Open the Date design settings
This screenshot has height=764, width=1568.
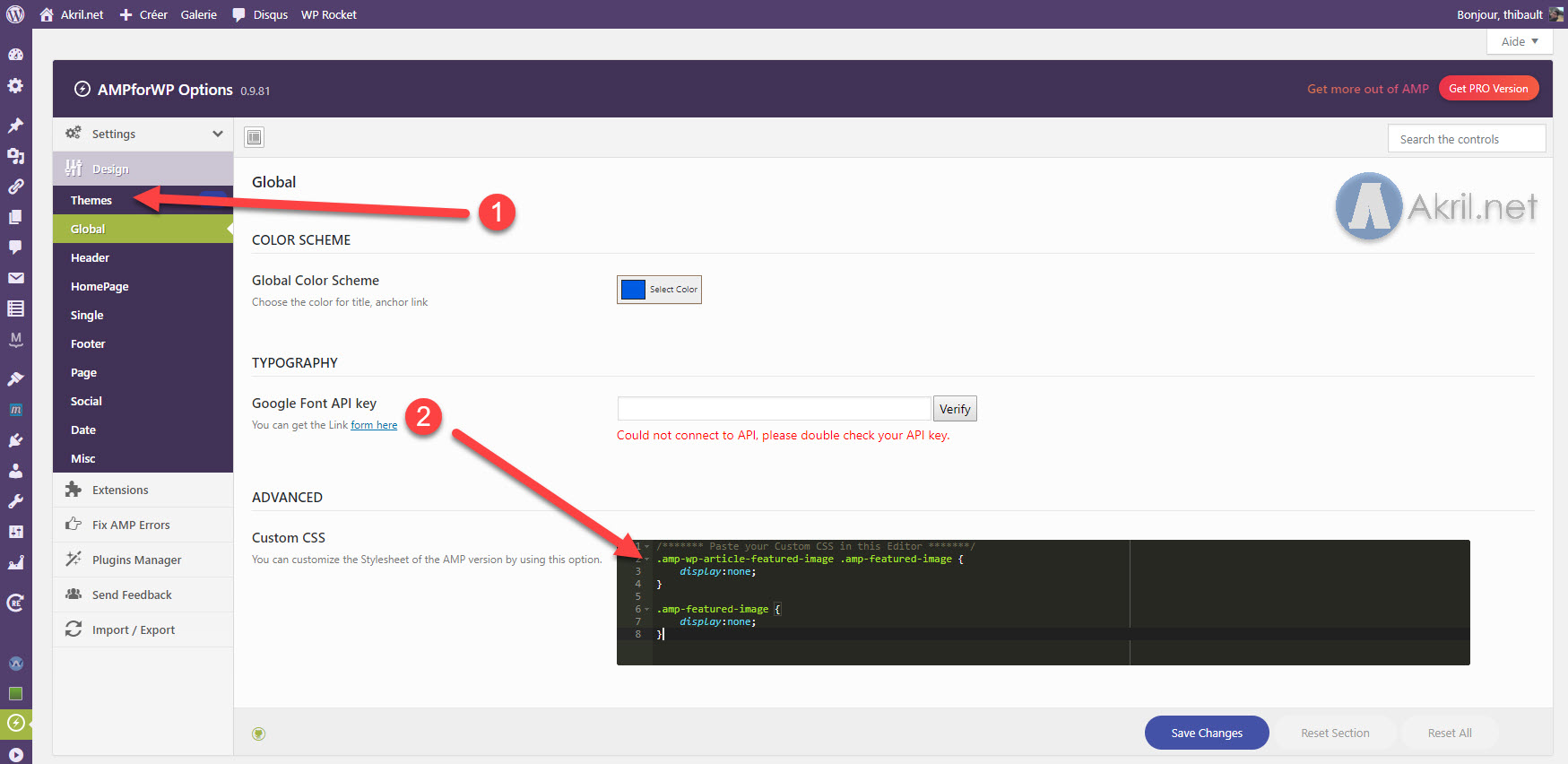[x=143, y=430]
